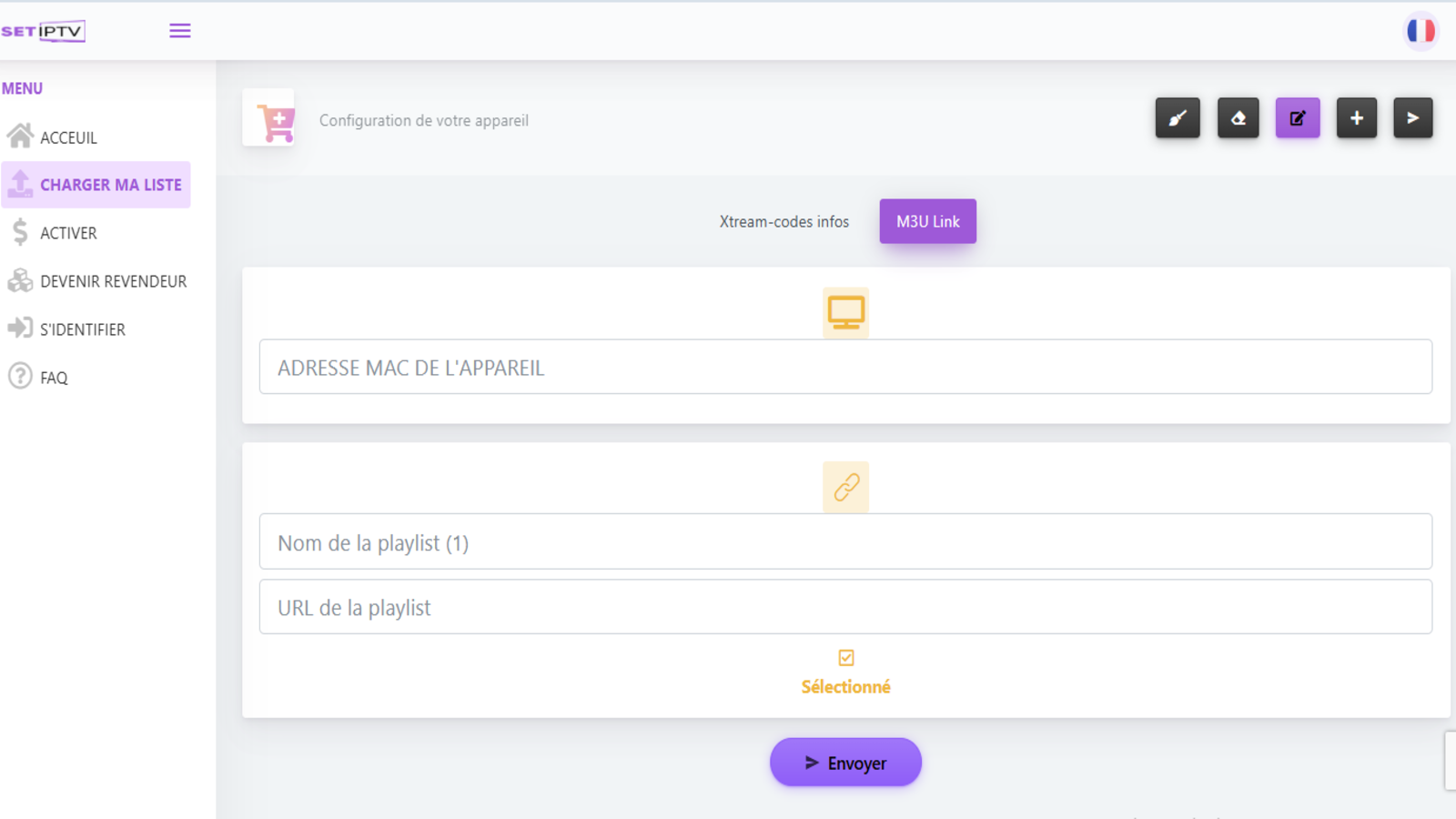The height and width of the screenshot is (819, 1456).
Task: Click 'Configuration de votre appareil' heading
Action: point(424,120)
